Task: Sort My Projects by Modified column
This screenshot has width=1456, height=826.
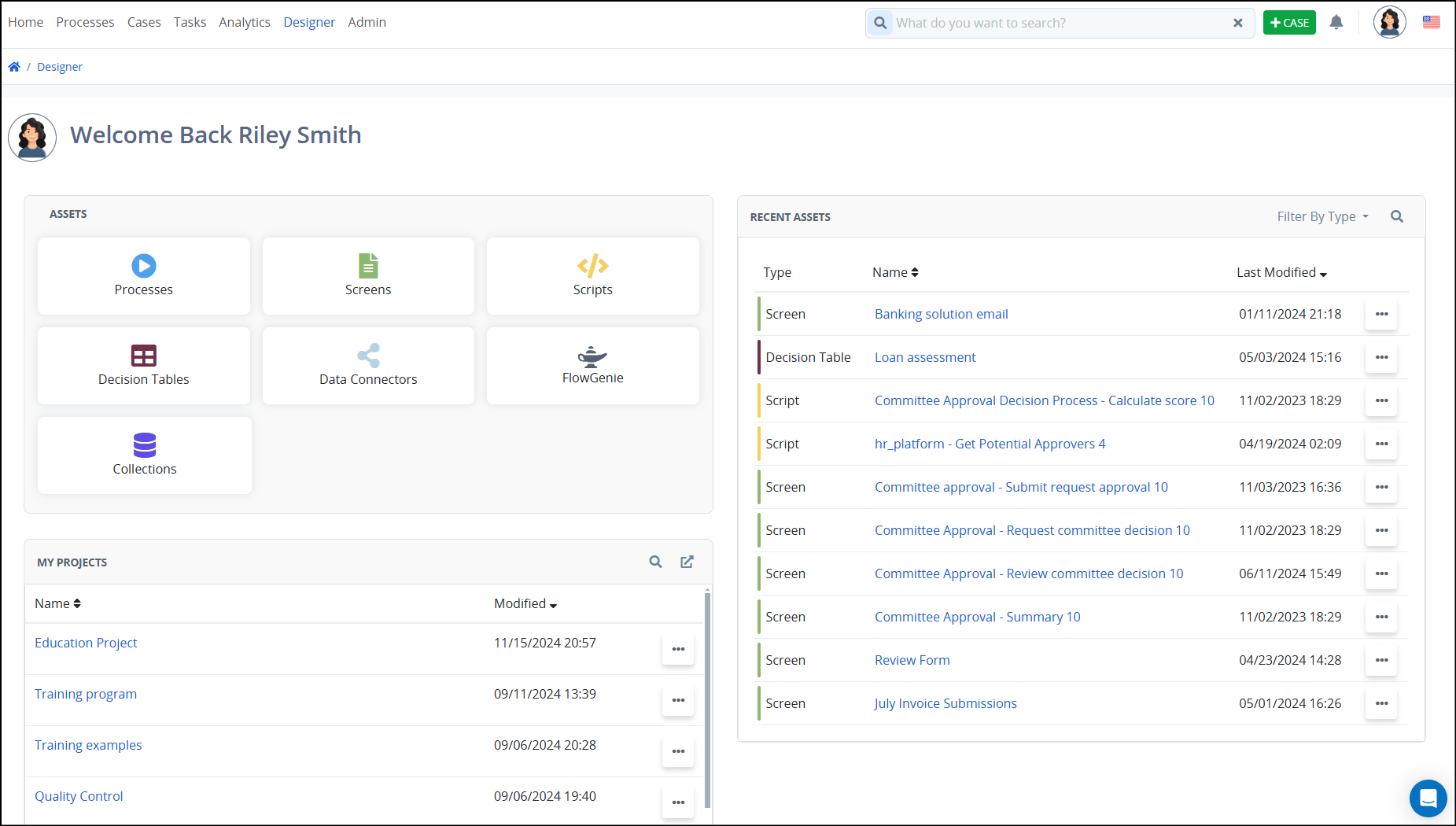Action: coord(525,603)
